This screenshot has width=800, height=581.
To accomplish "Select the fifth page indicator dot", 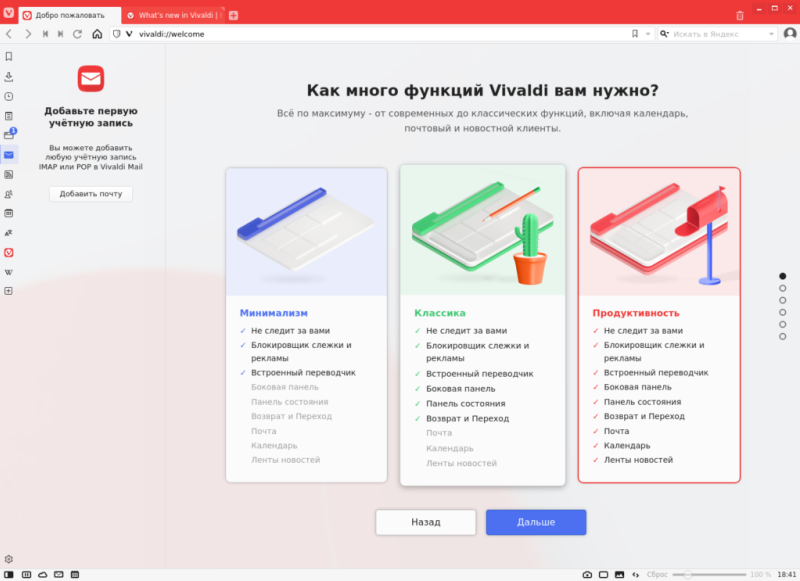I will (783, 324).
